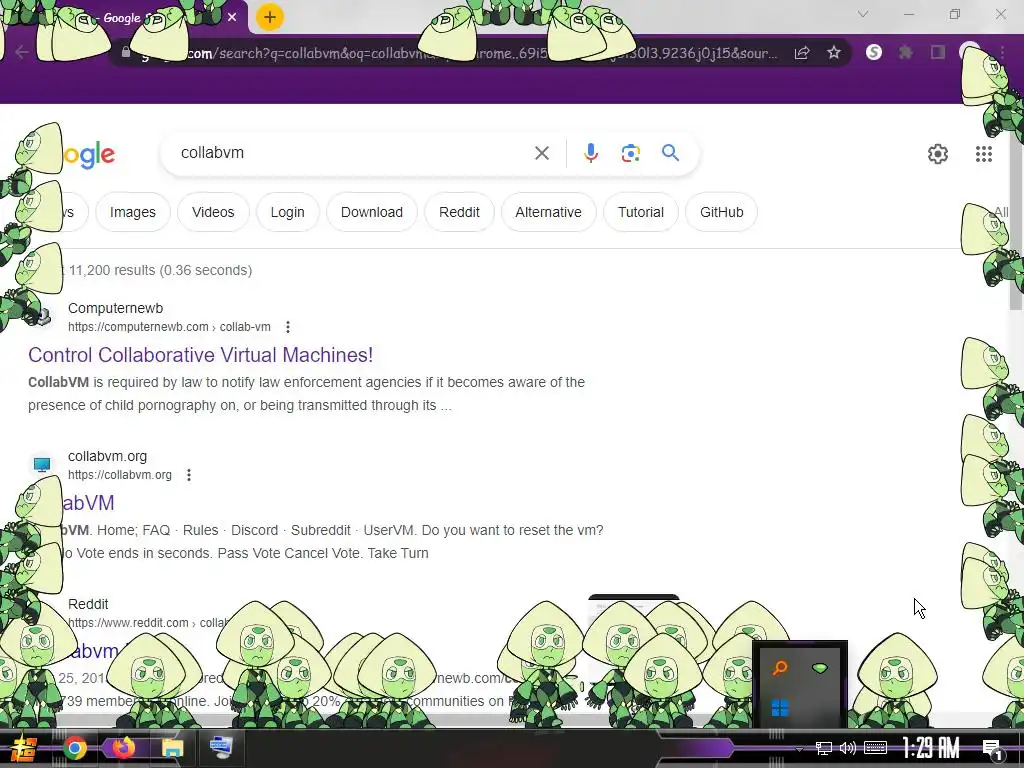The height and width of the screenshot is (768, 1024).
Task: Apply the Download search chip
Action: pos(372,212)
